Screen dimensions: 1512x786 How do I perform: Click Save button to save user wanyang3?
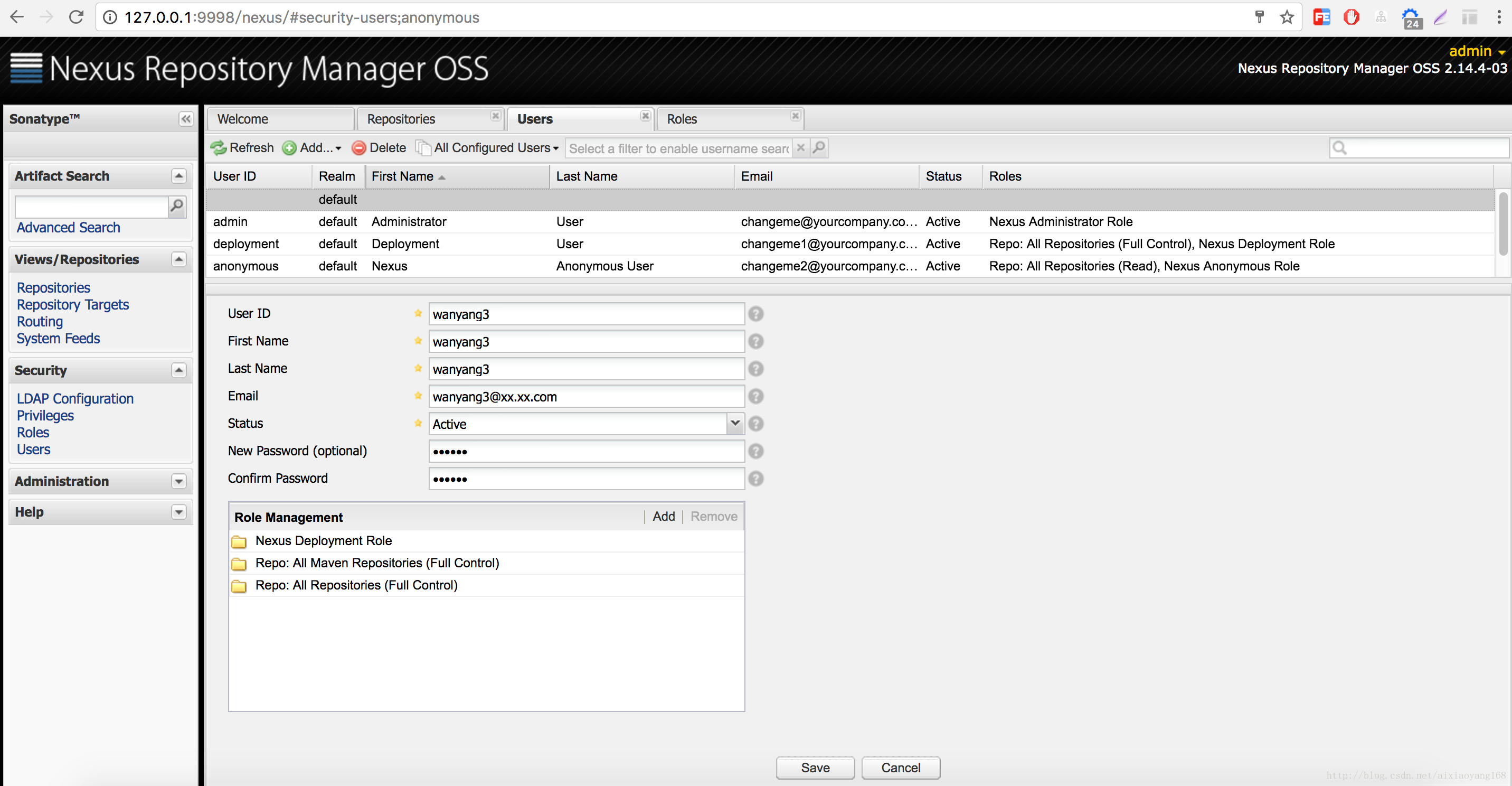pyautogui.click(x=815, y=768)
